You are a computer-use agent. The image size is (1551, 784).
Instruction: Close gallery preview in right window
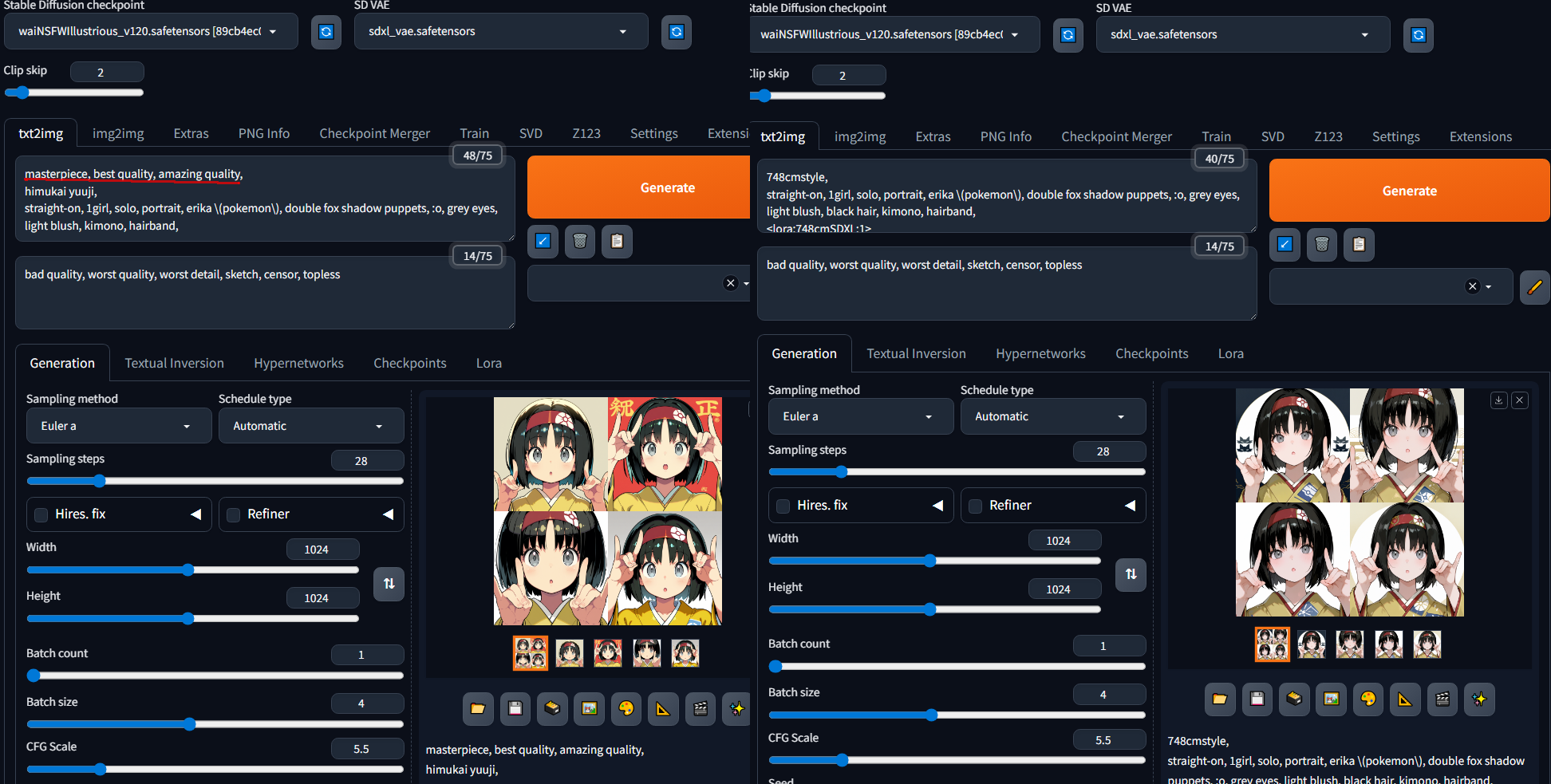1520,400
